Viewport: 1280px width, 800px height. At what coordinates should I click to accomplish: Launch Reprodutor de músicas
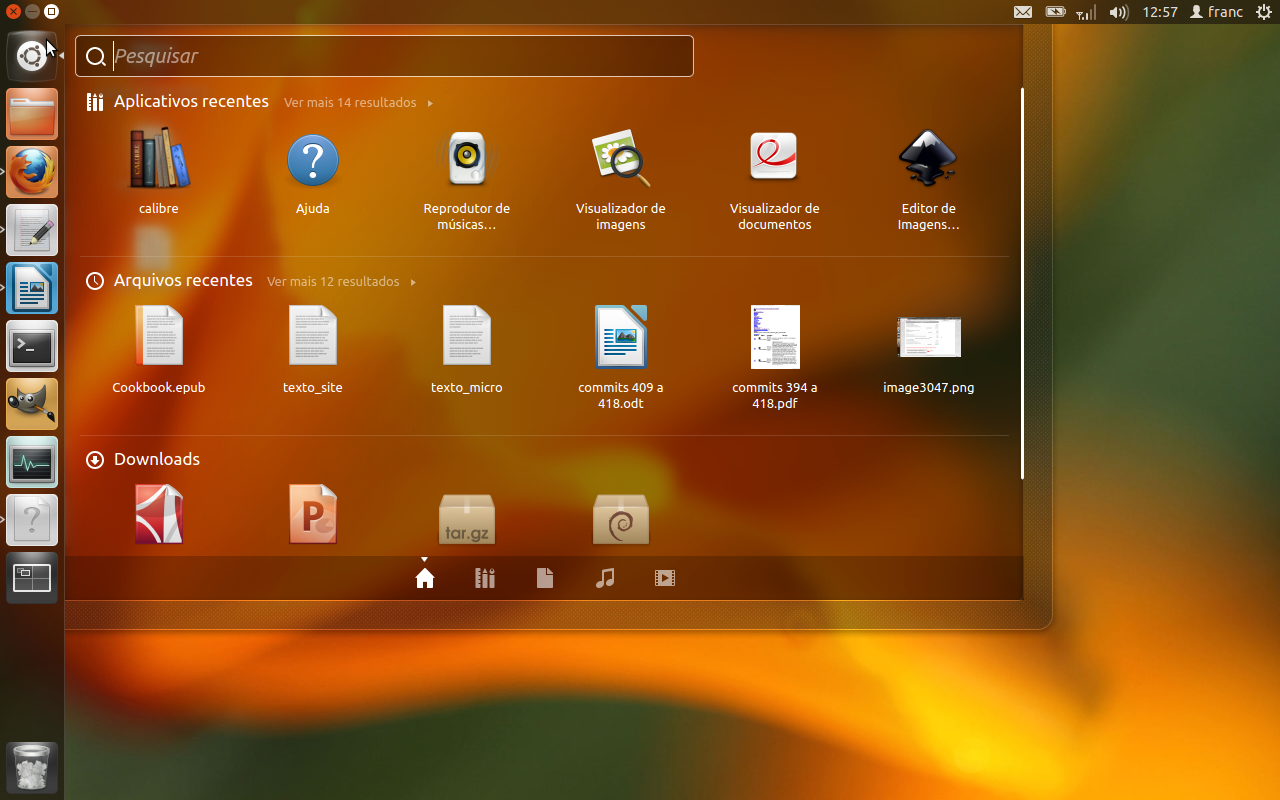(467, 160)
